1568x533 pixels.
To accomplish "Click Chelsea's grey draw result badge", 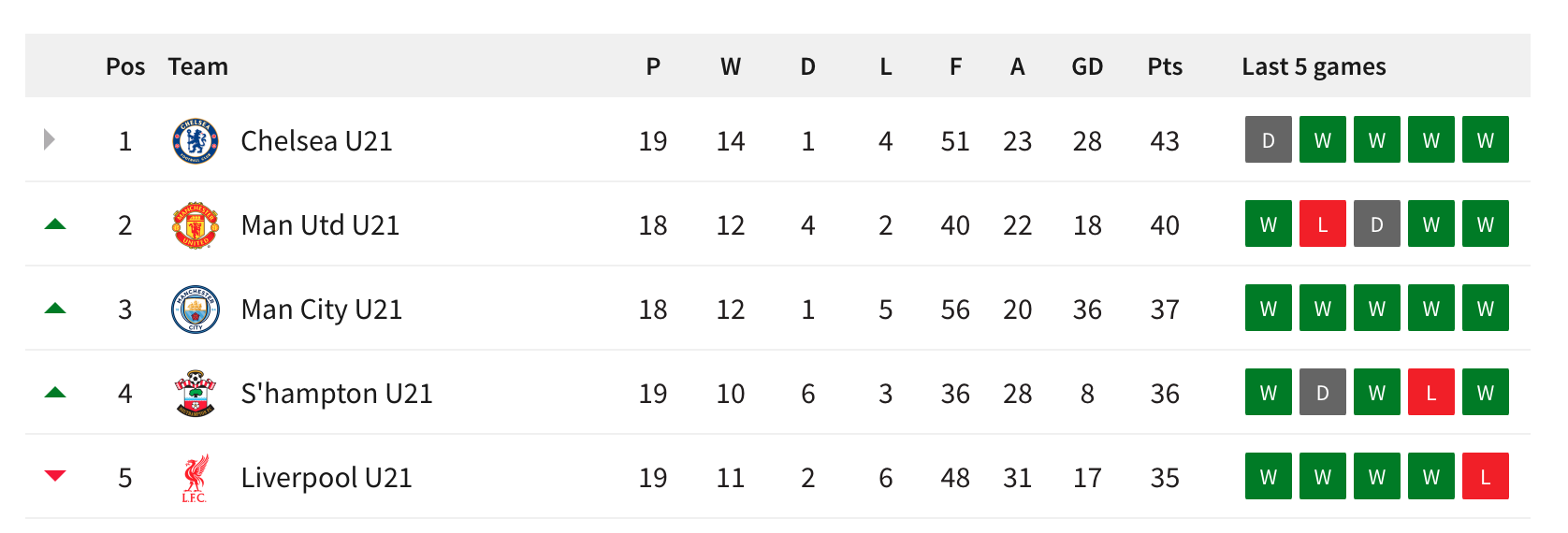I will (x=1269, y=140).
